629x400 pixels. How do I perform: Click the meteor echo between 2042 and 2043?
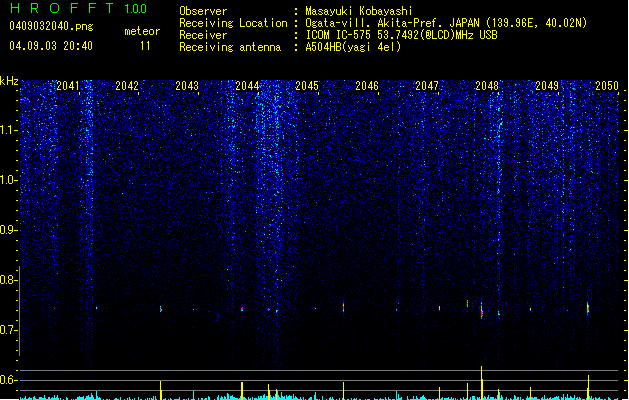click(x=161, y=309)
